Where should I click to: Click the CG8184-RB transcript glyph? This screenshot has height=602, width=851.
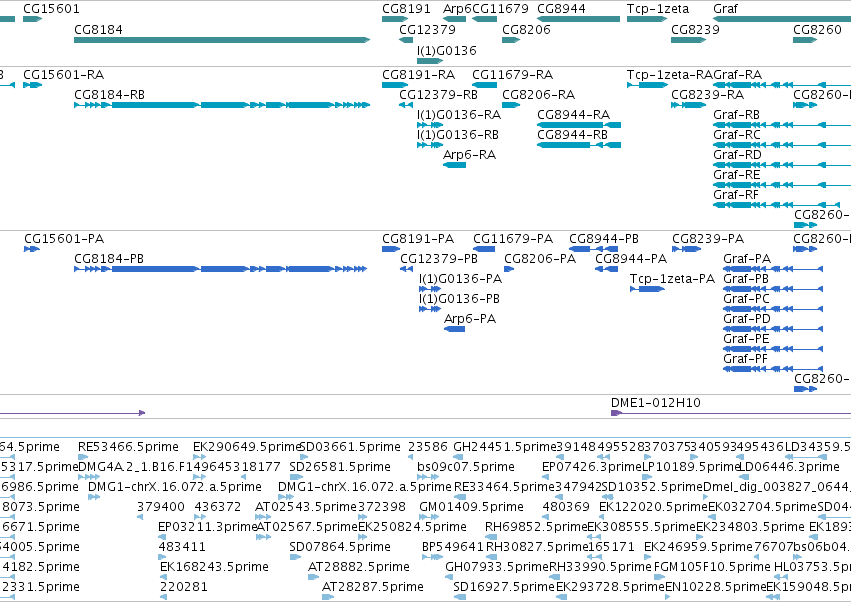[222, 105]
